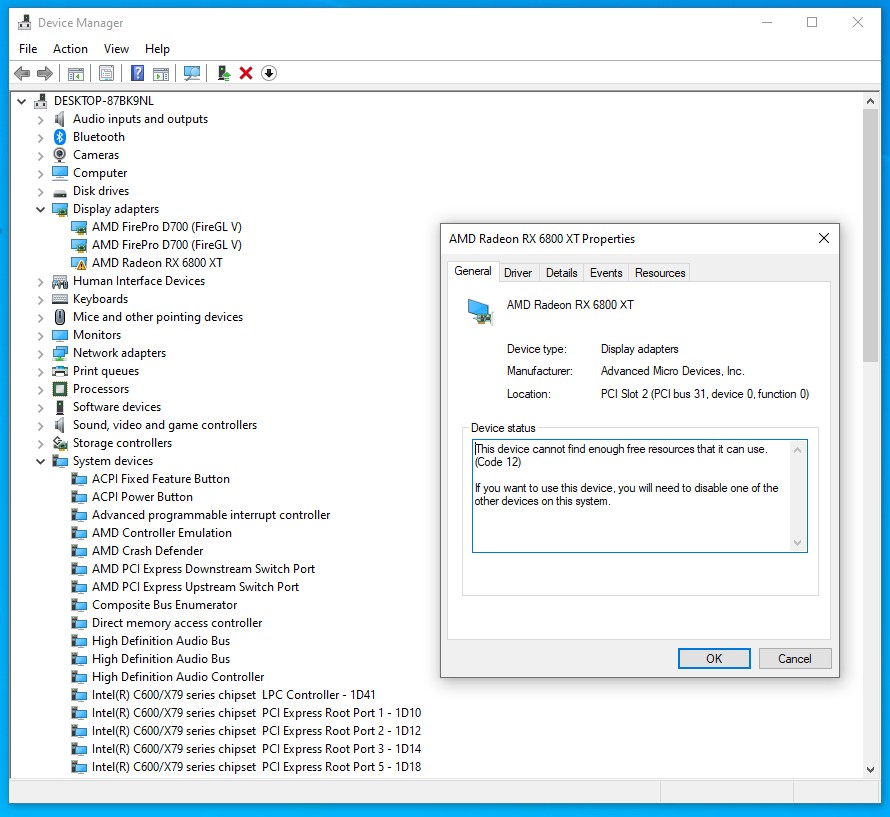Collapse the DESKTOP-87BK9NL root node
Screen dimensions: 890x817
click(22, 101)
